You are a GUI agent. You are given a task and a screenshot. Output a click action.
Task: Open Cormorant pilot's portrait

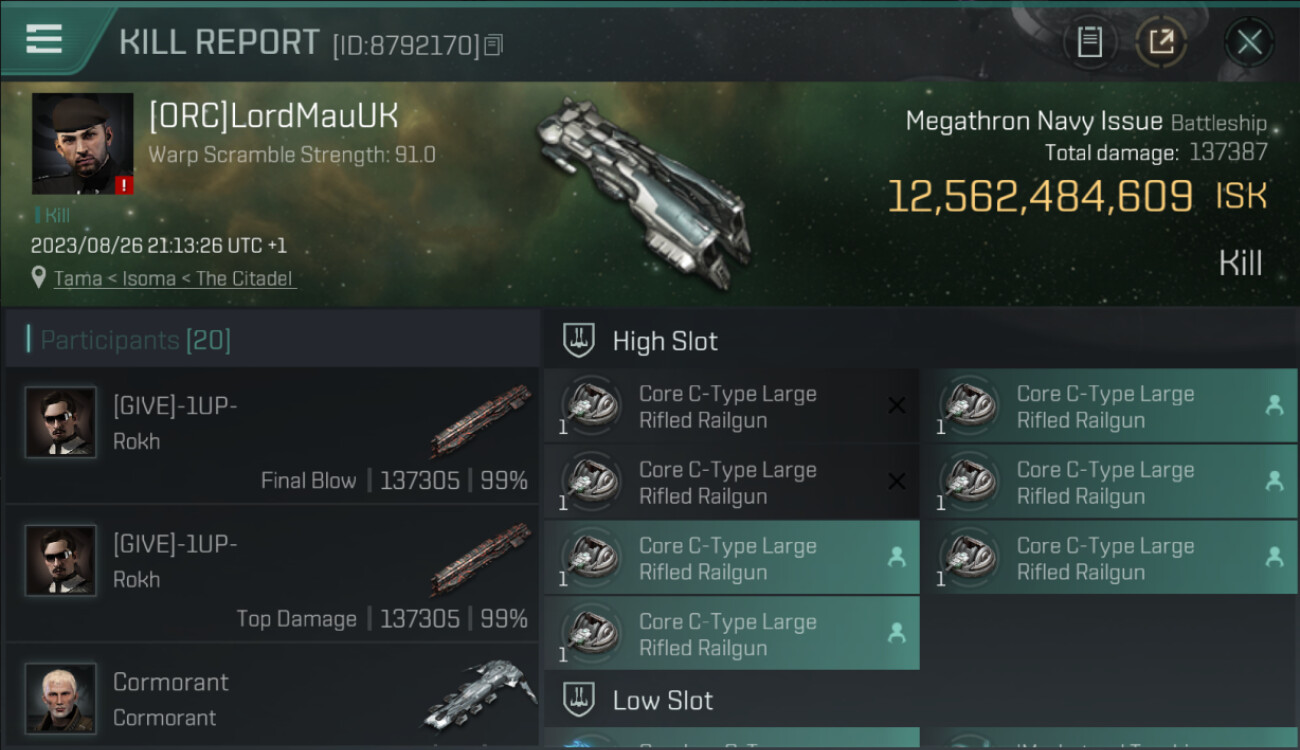(61, 697)
